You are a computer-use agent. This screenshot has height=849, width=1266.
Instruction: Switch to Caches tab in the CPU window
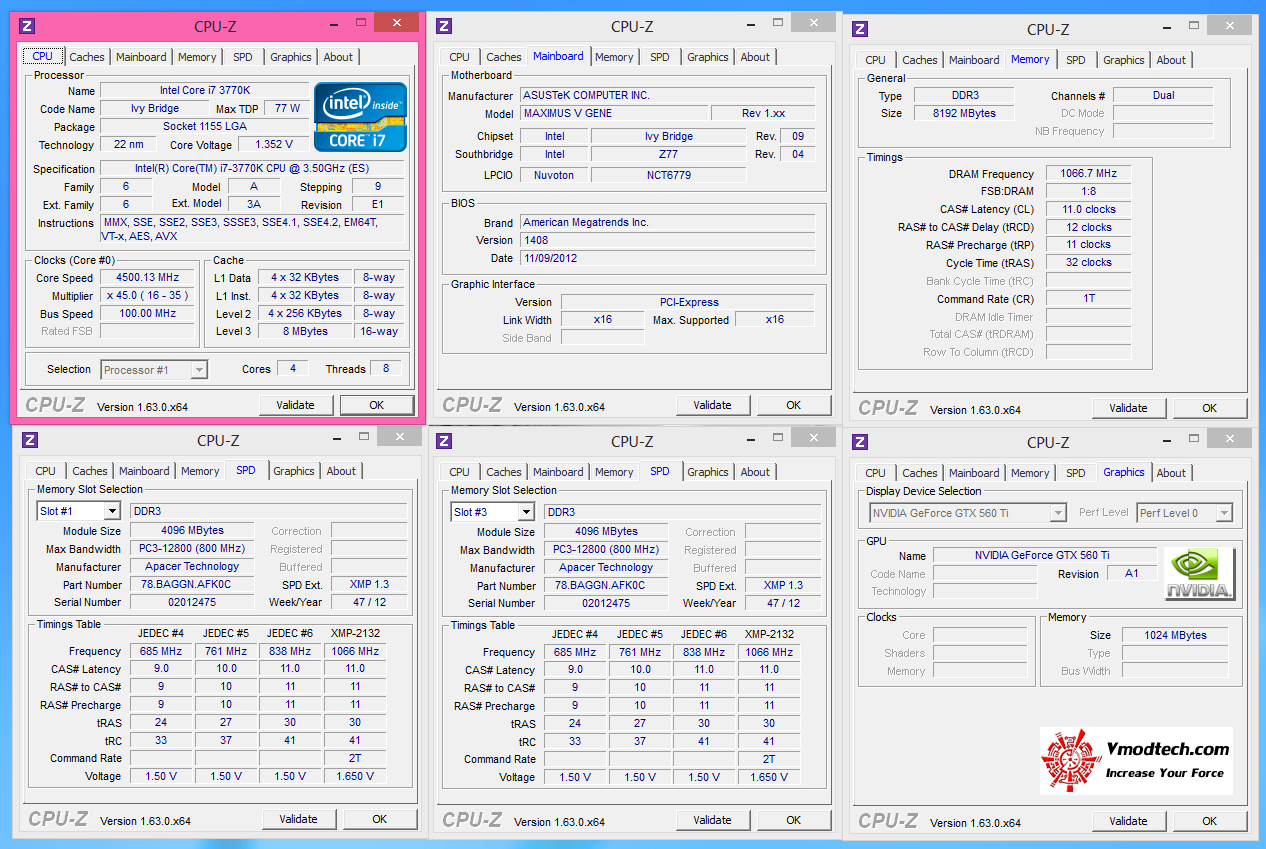click(x=87, y=57)
